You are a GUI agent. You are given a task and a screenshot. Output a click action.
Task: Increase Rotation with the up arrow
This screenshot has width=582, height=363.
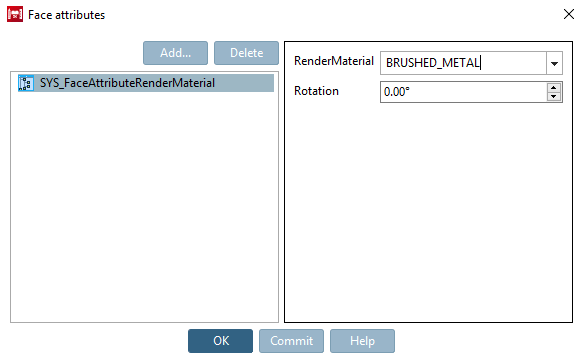coord(554,88)
